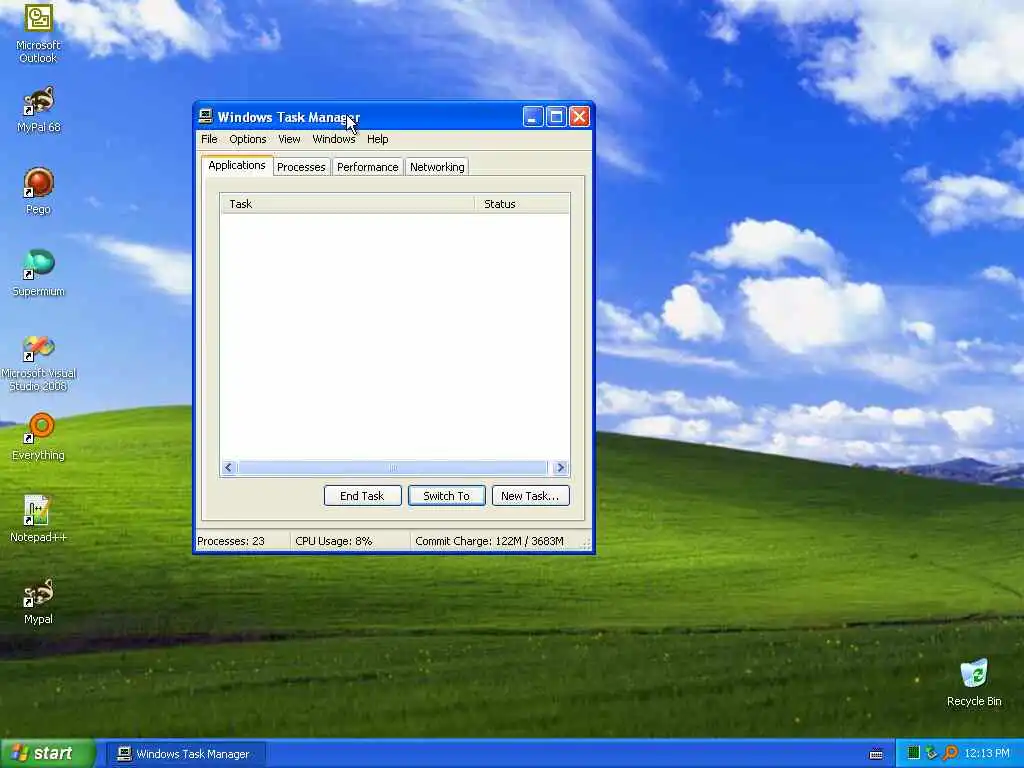Click the New Task... button
1024x768 pixels.
(530, 496)
